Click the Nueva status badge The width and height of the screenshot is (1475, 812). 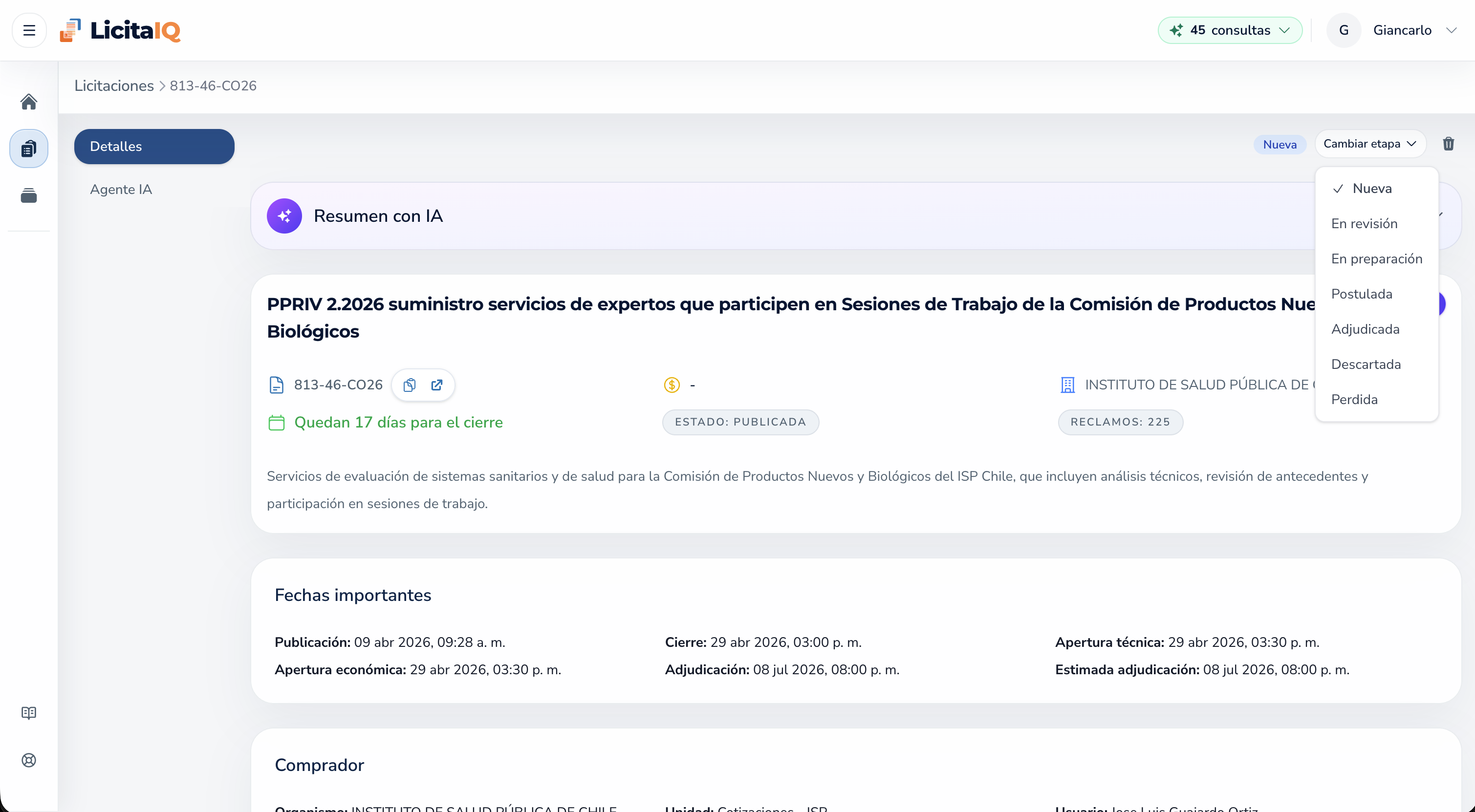point(1279,144)
